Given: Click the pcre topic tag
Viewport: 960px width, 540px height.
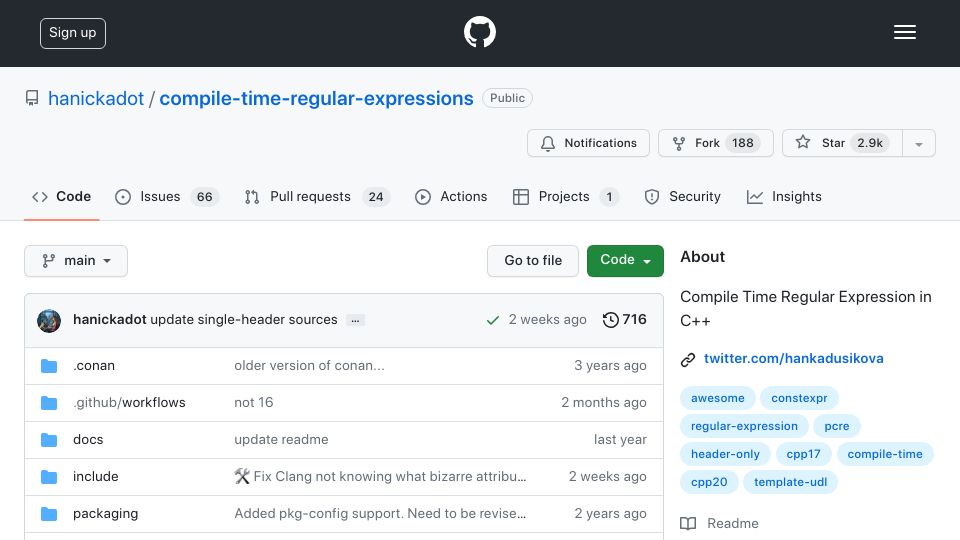Looking at the screenshot, I should point(836,426).
